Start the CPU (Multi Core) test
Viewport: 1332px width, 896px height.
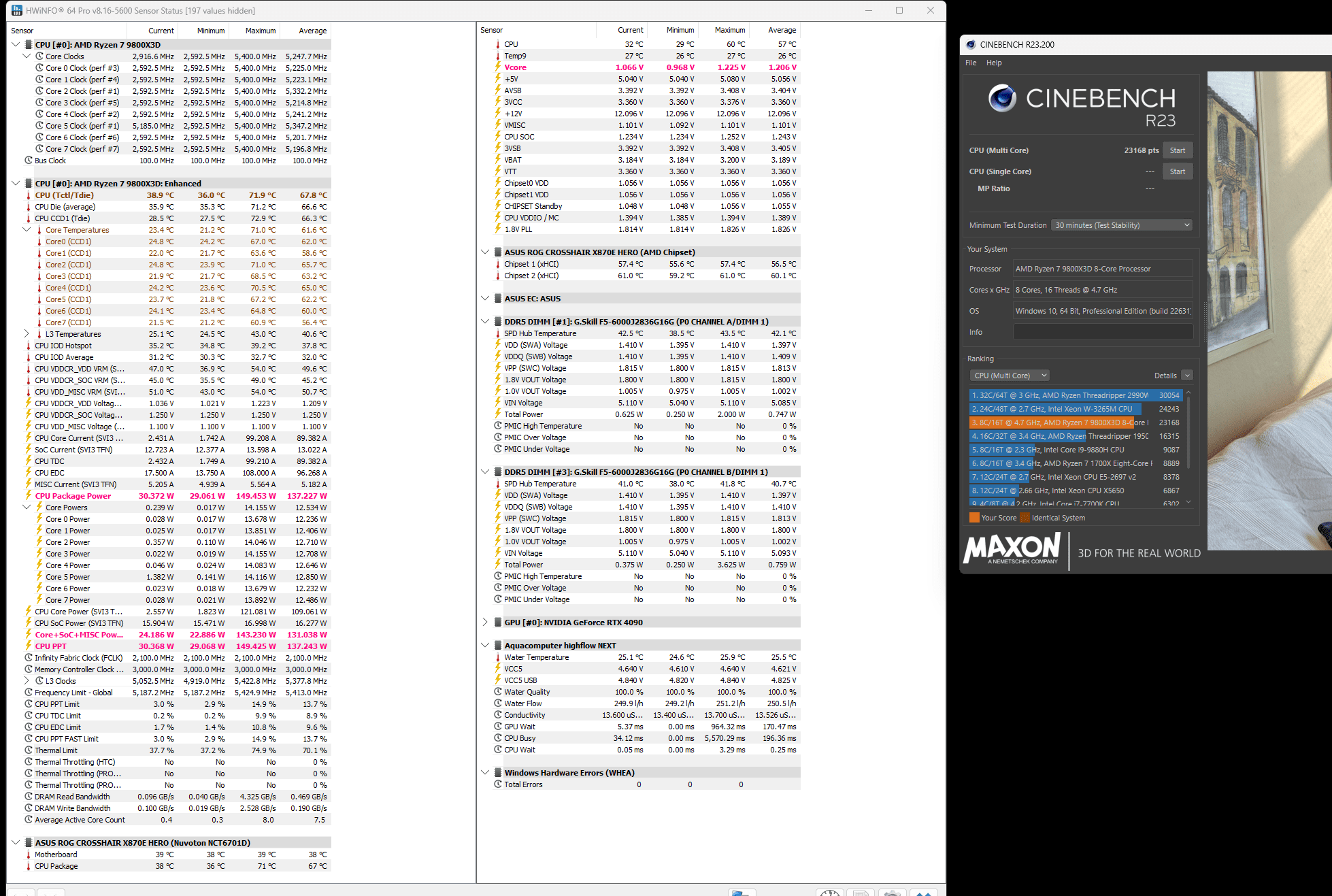click(x=1178, y=150)
